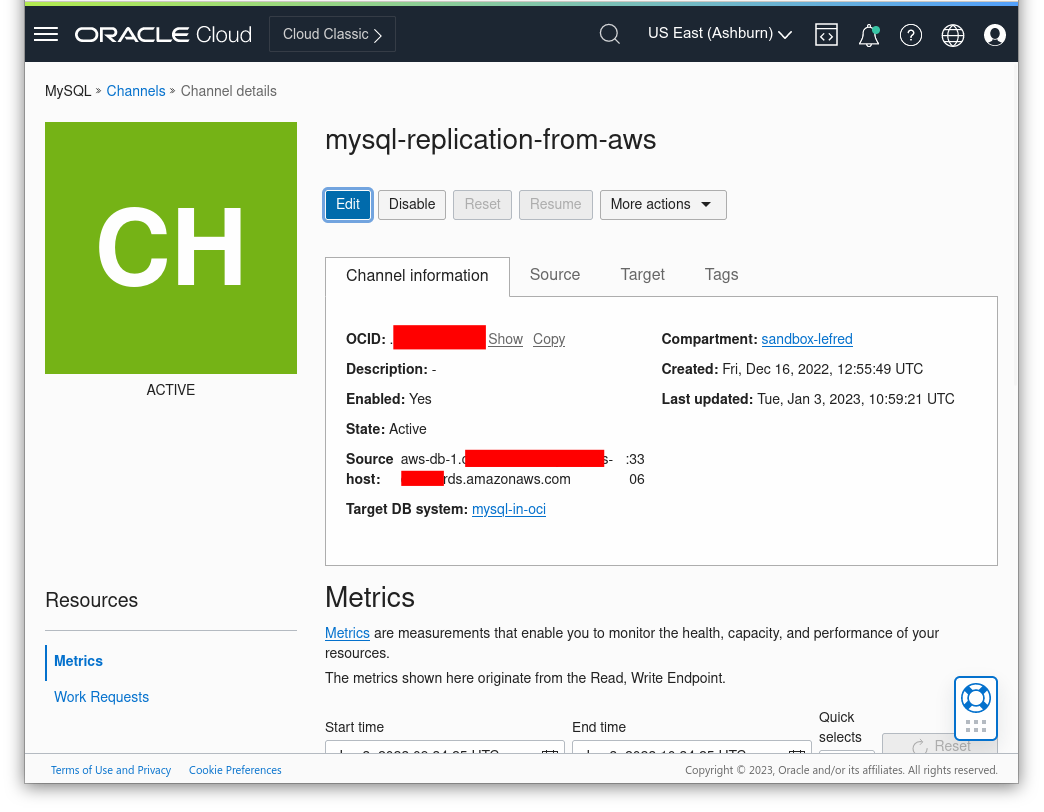Launch Cloud Shell developer tools icon
Screen dimensions: 1044x812
(x=826, y=35)
